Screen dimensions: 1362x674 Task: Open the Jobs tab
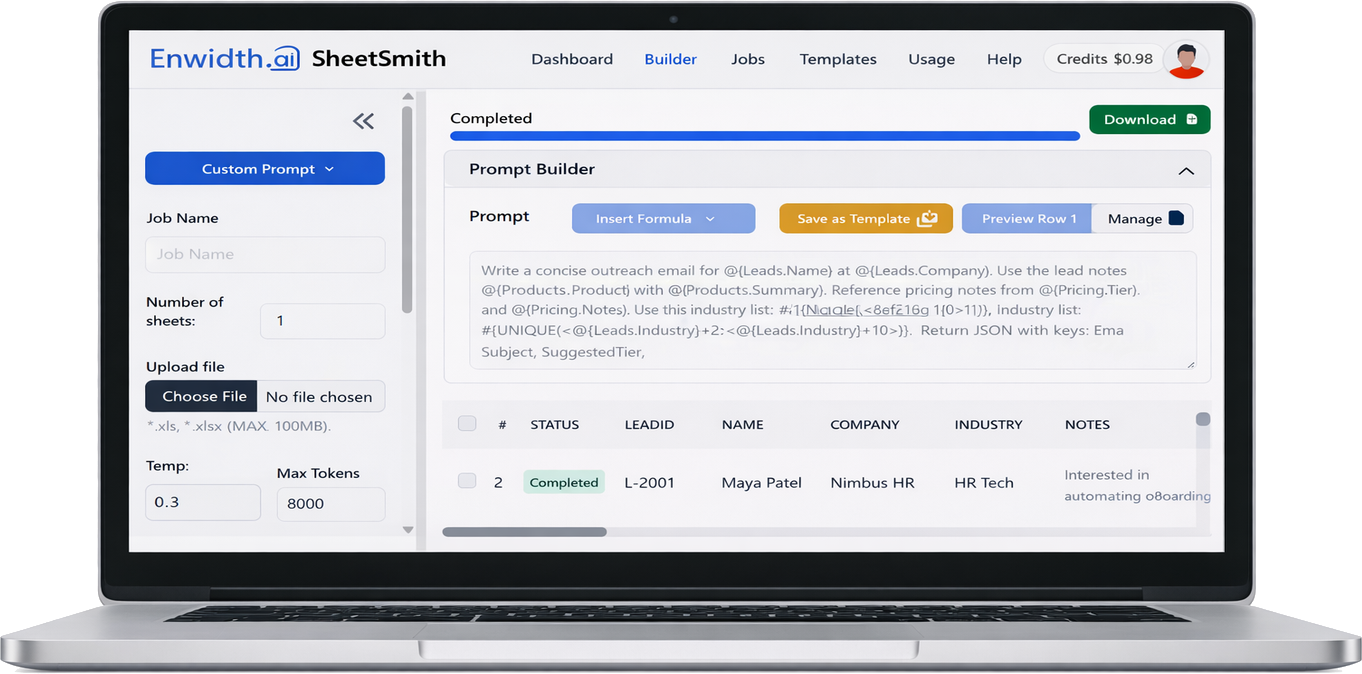[x=747, y=59]
